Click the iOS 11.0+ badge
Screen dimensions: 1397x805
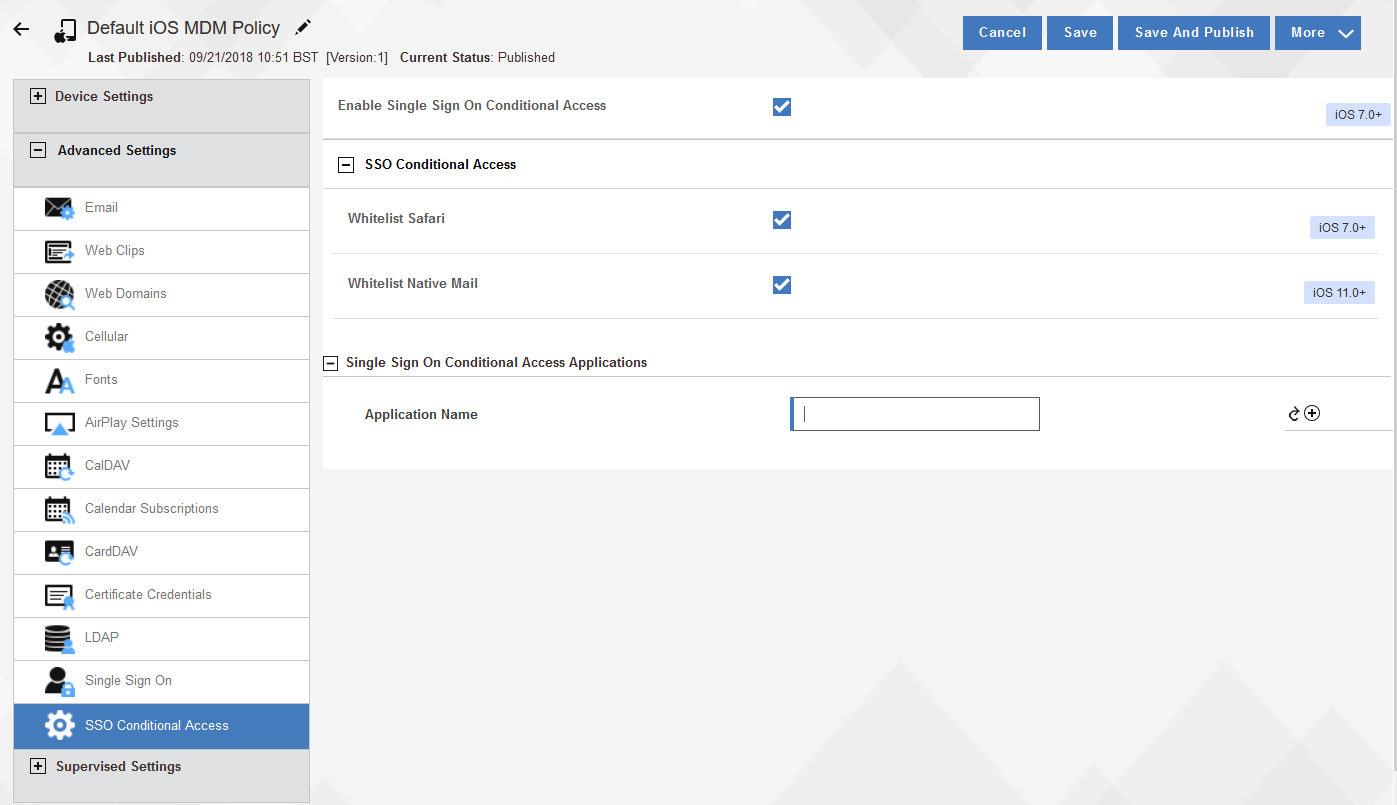1339,293
